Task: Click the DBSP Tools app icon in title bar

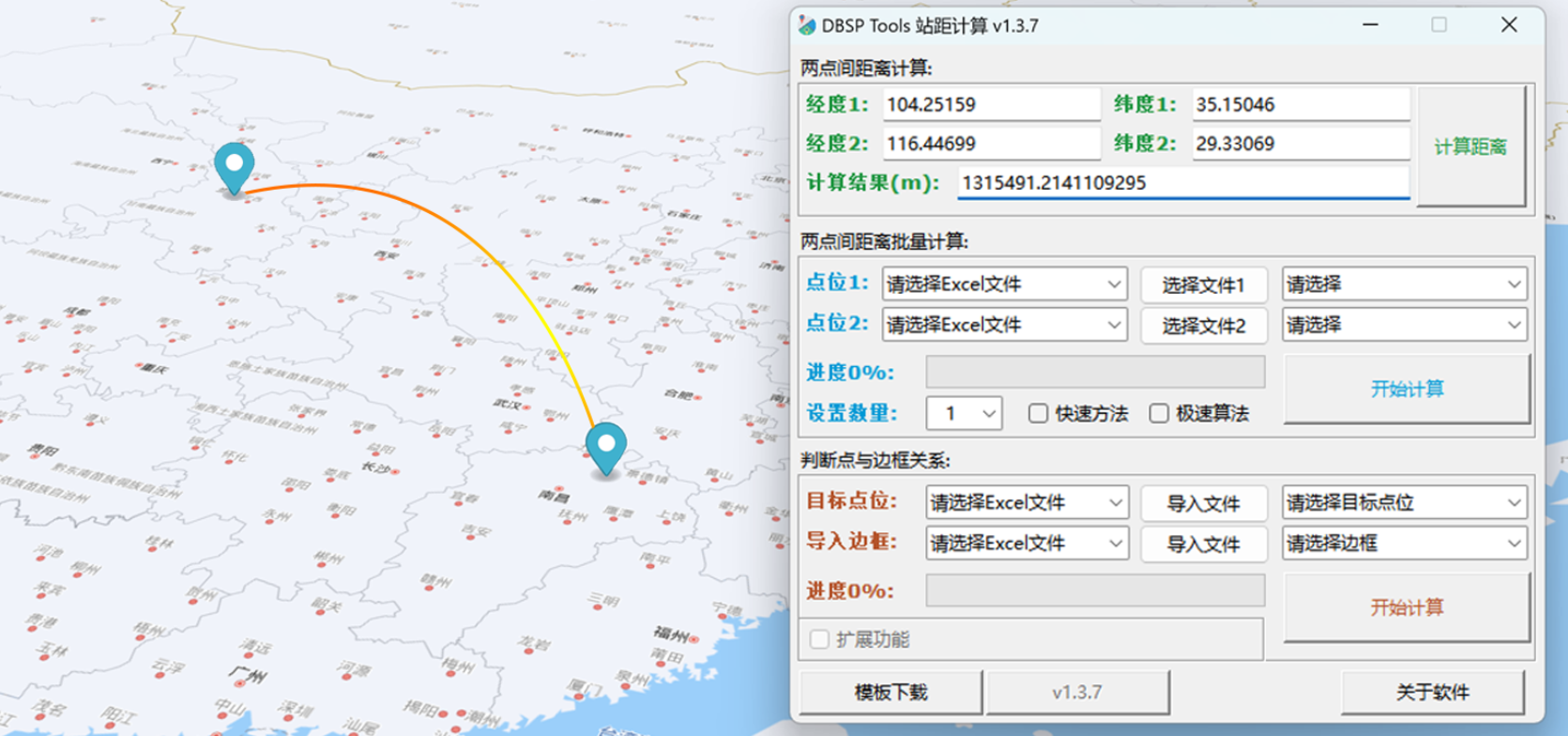Action: [807, 25]
